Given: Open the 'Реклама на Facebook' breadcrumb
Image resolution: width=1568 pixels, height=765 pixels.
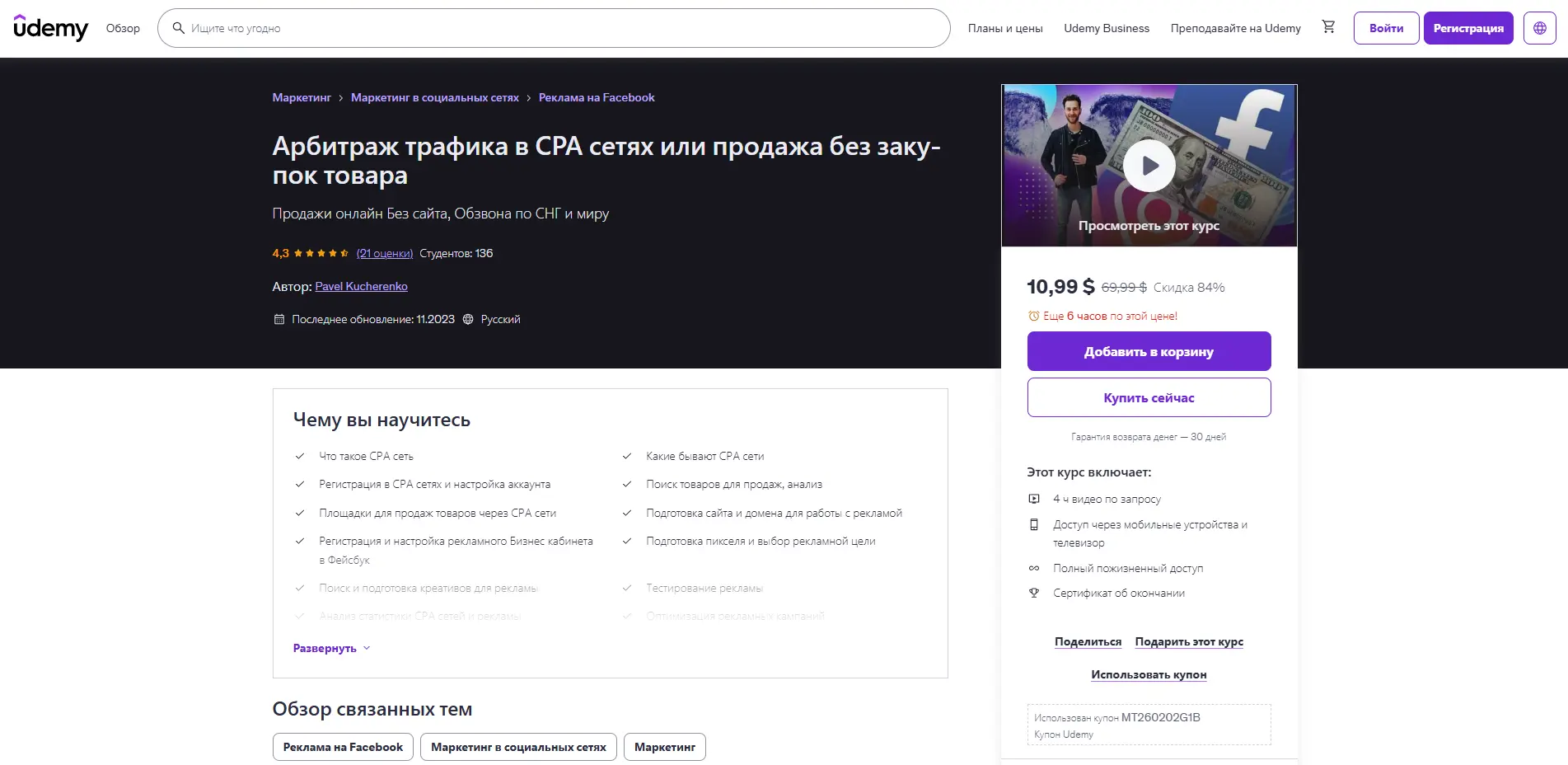Looking at the screenshot, I should (x=596, y=96).
